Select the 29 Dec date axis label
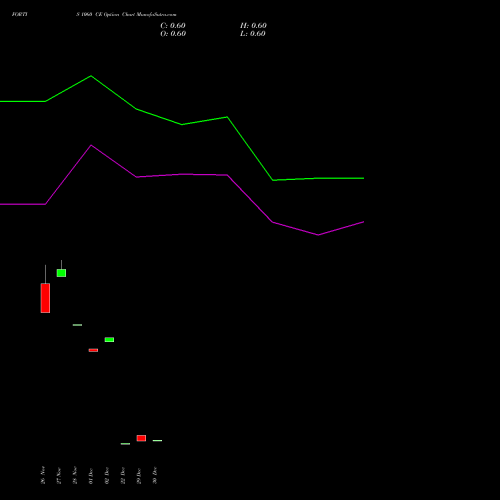This screenshot has width=500, height=500. point(139,475)
